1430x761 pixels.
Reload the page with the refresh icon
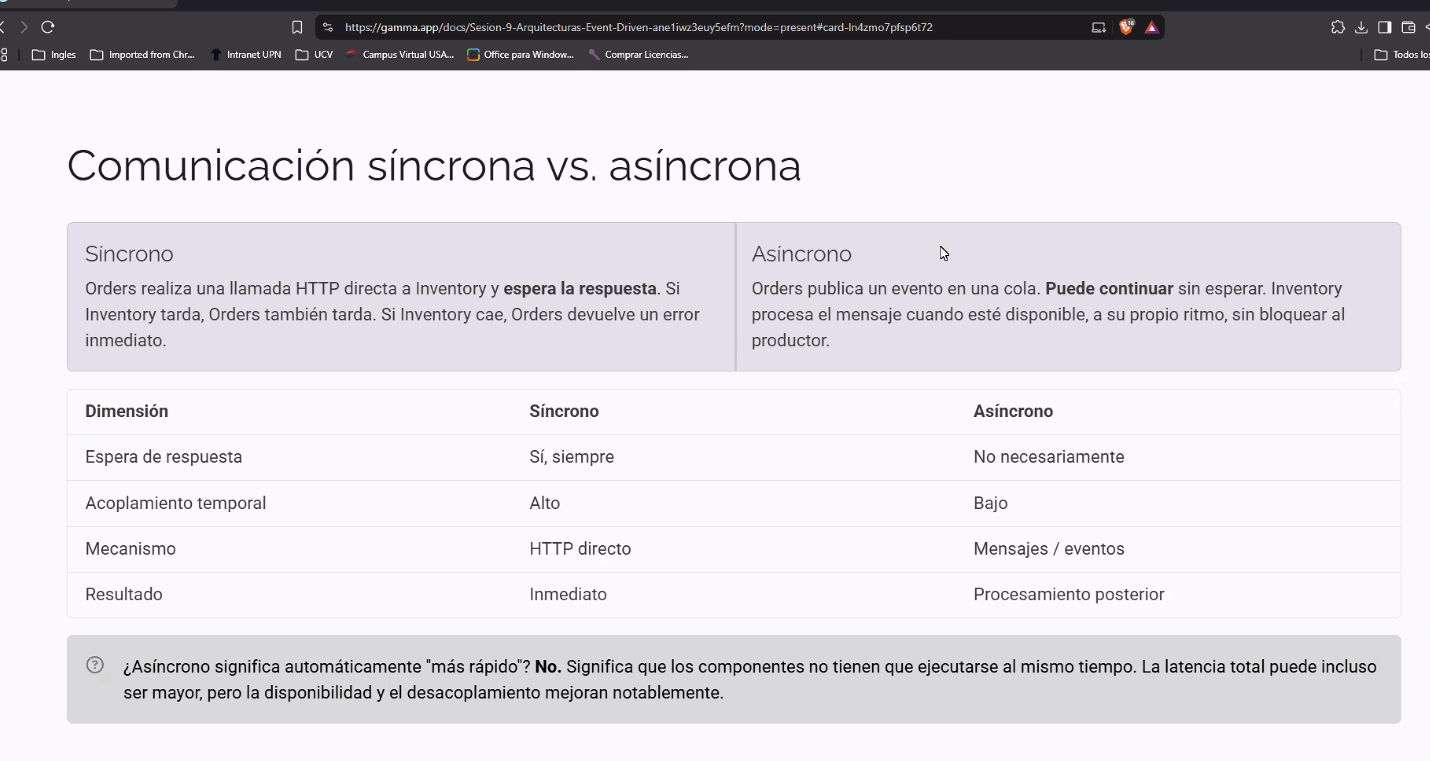48,27
